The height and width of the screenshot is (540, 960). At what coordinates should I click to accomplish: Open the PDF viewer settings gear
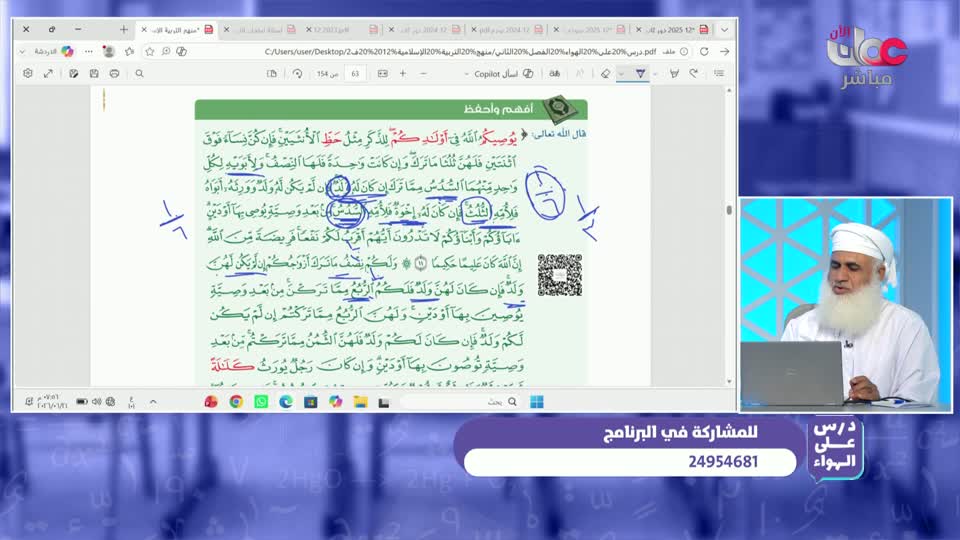point(28,73)
